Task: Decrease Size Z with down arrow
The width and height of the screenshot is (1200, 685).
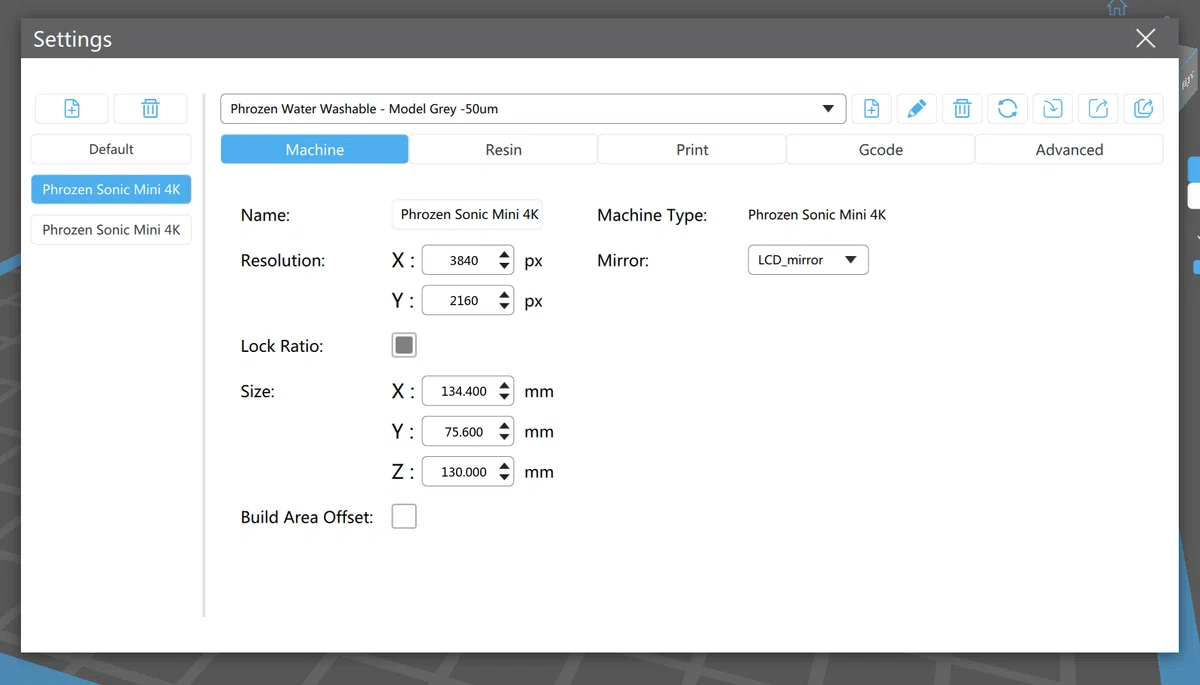Action: pos(505,478)
